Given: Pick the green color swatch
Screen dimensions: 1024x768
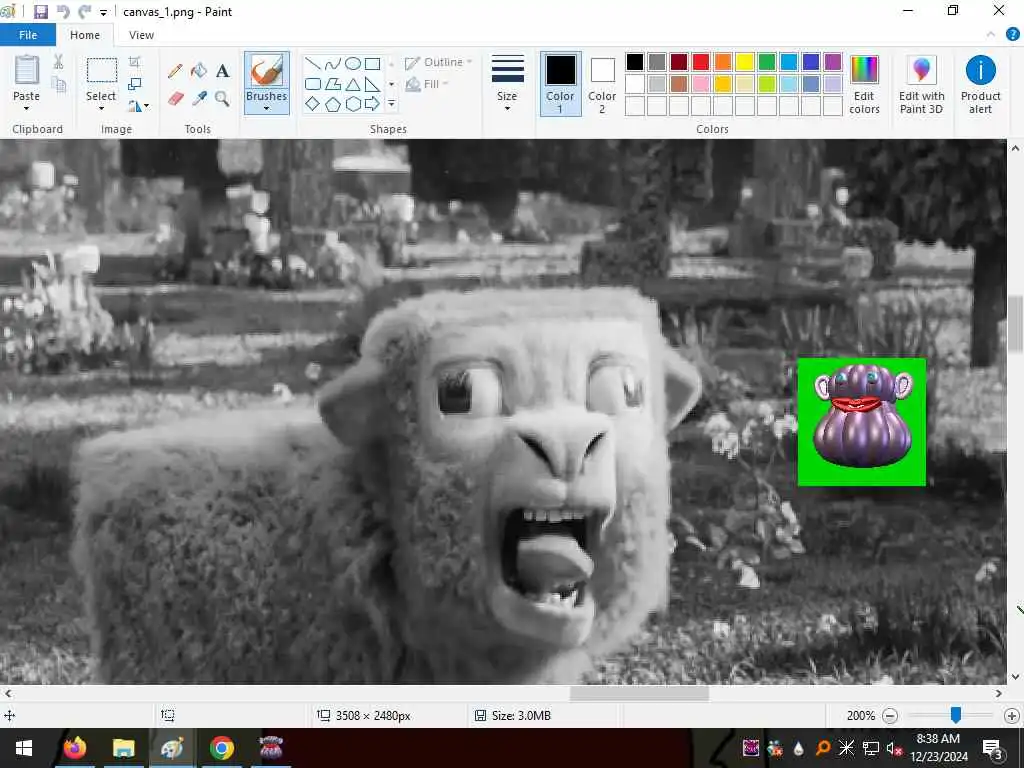Looking at the screenshot, I should point(767,62).
